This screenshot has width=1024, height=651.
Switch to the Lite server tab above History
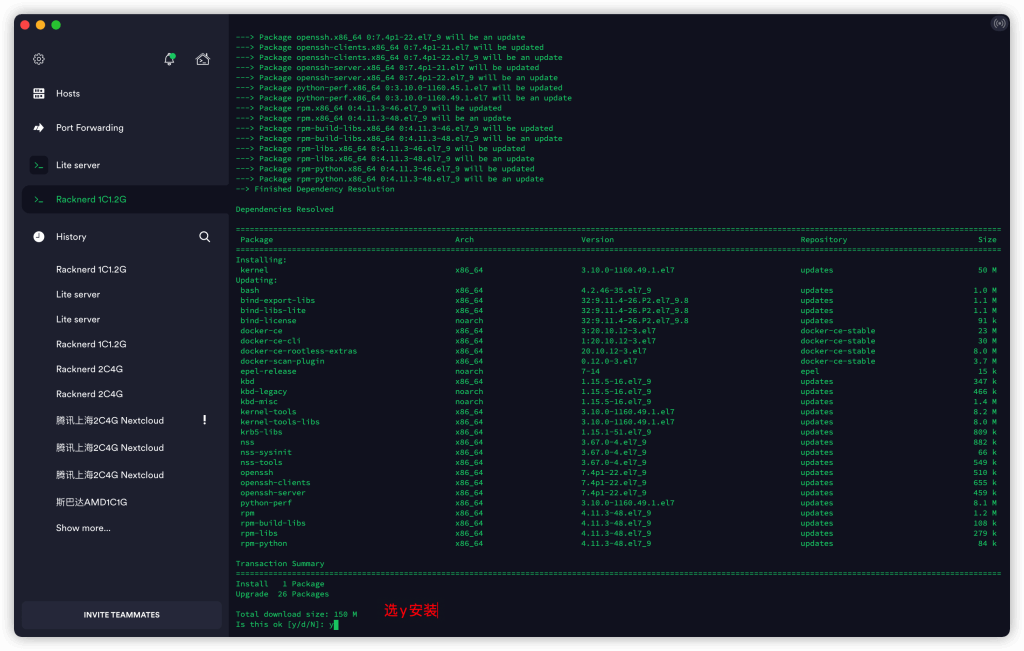[78, 165]
